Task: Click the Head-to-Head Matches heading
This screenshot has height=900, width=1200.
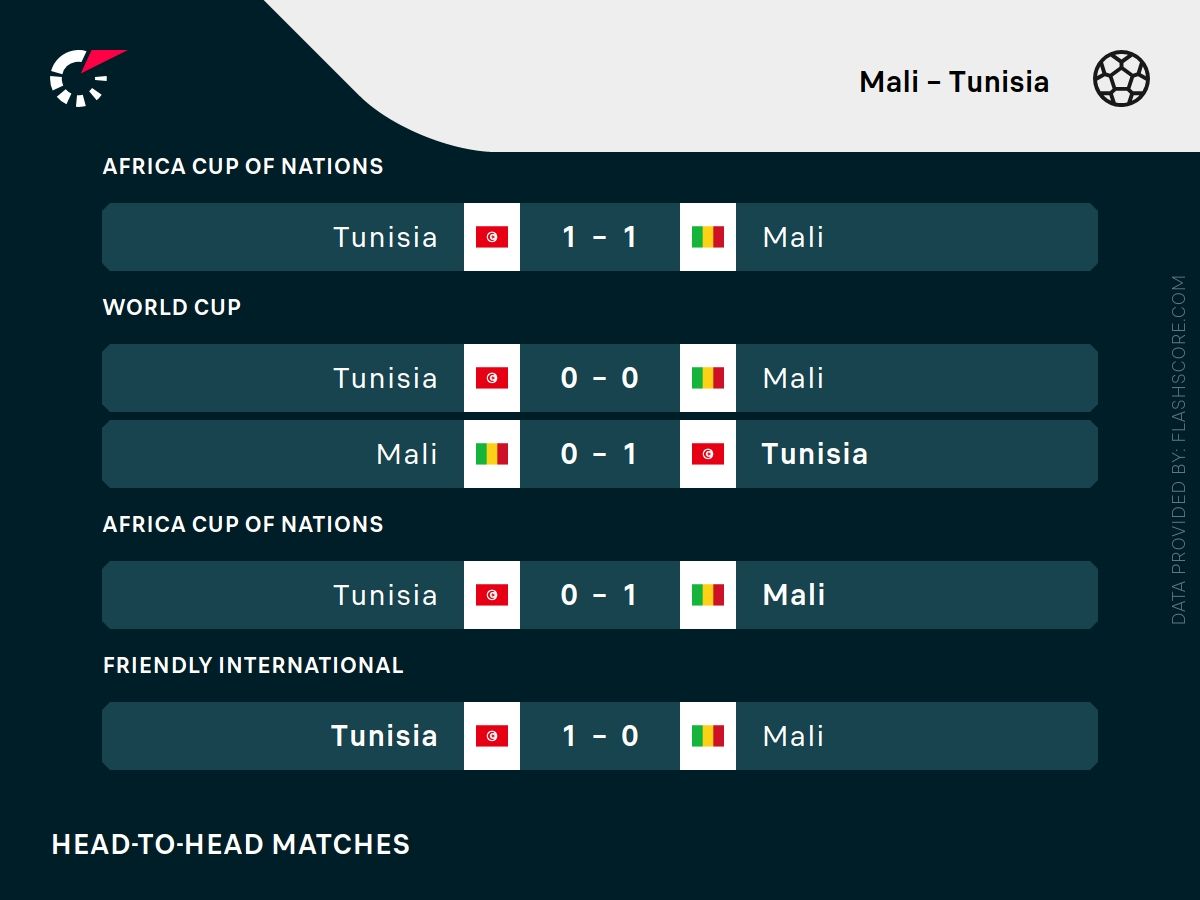Action: [x=231, y=844]
